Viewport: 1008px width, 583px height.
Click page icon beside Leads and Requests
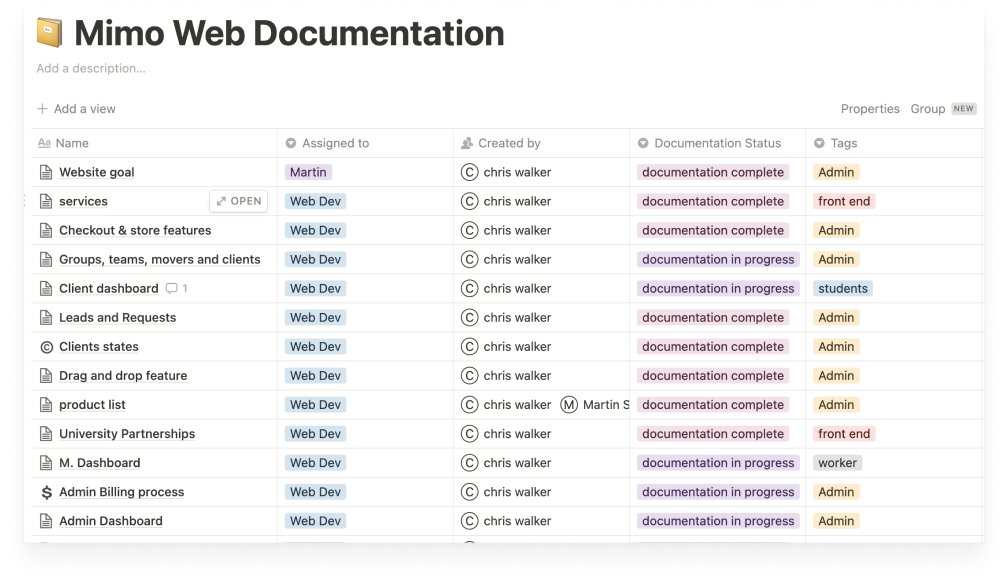pos(46,318)
